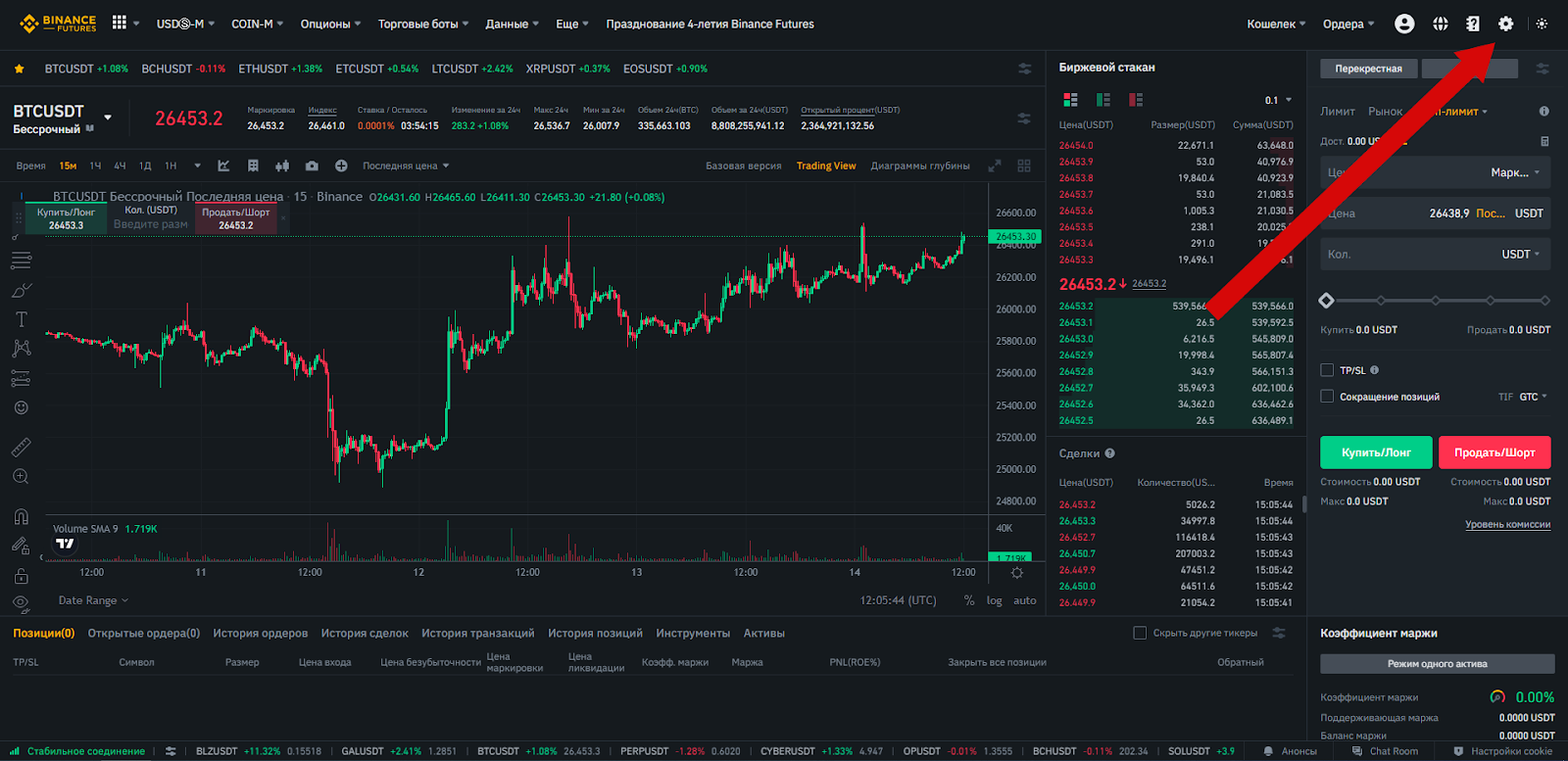Open the settings gear icon in header
Screen dimensions: 1568x761
(x=1506, y=24)
